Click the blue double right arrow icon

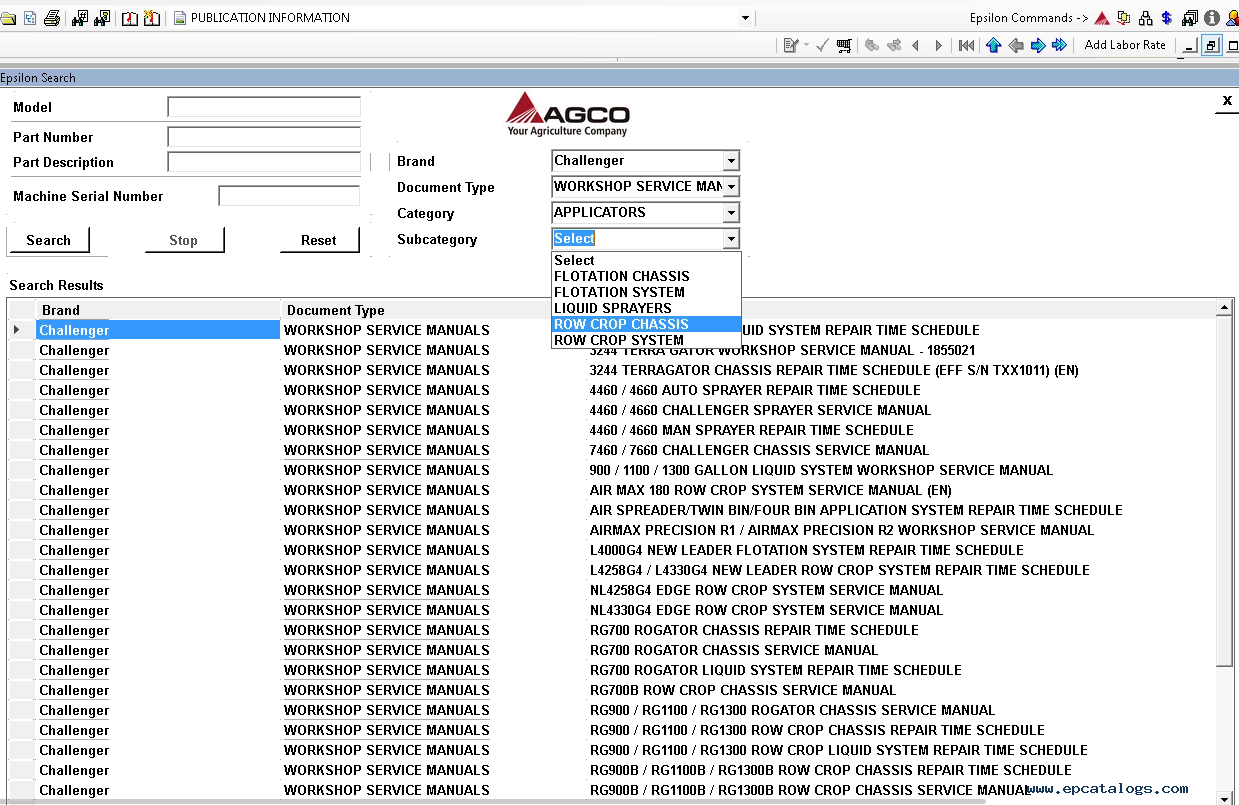(x=1060, y=45)
